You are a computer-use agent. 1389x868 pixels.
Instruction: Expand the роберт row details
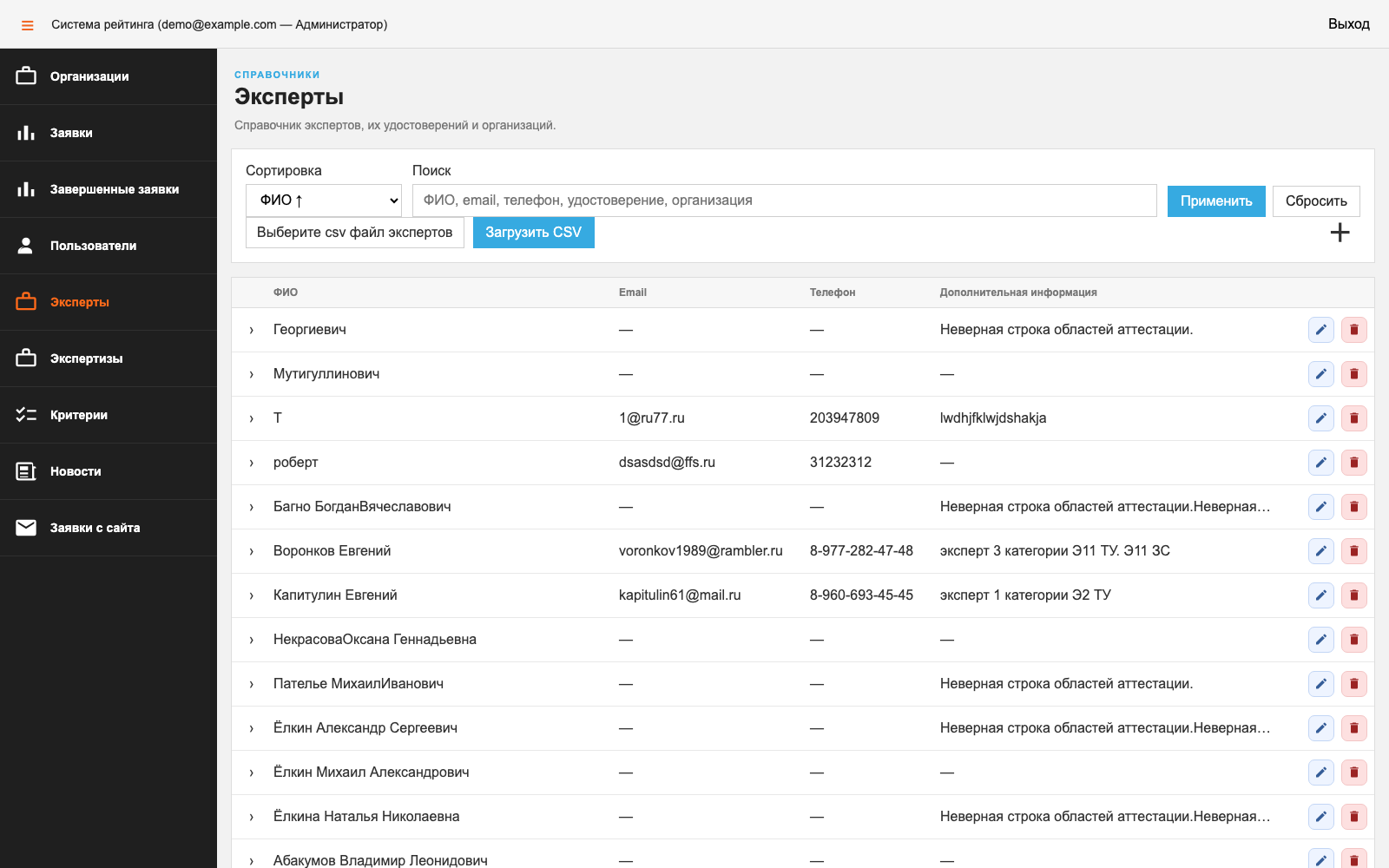(252, 464)
